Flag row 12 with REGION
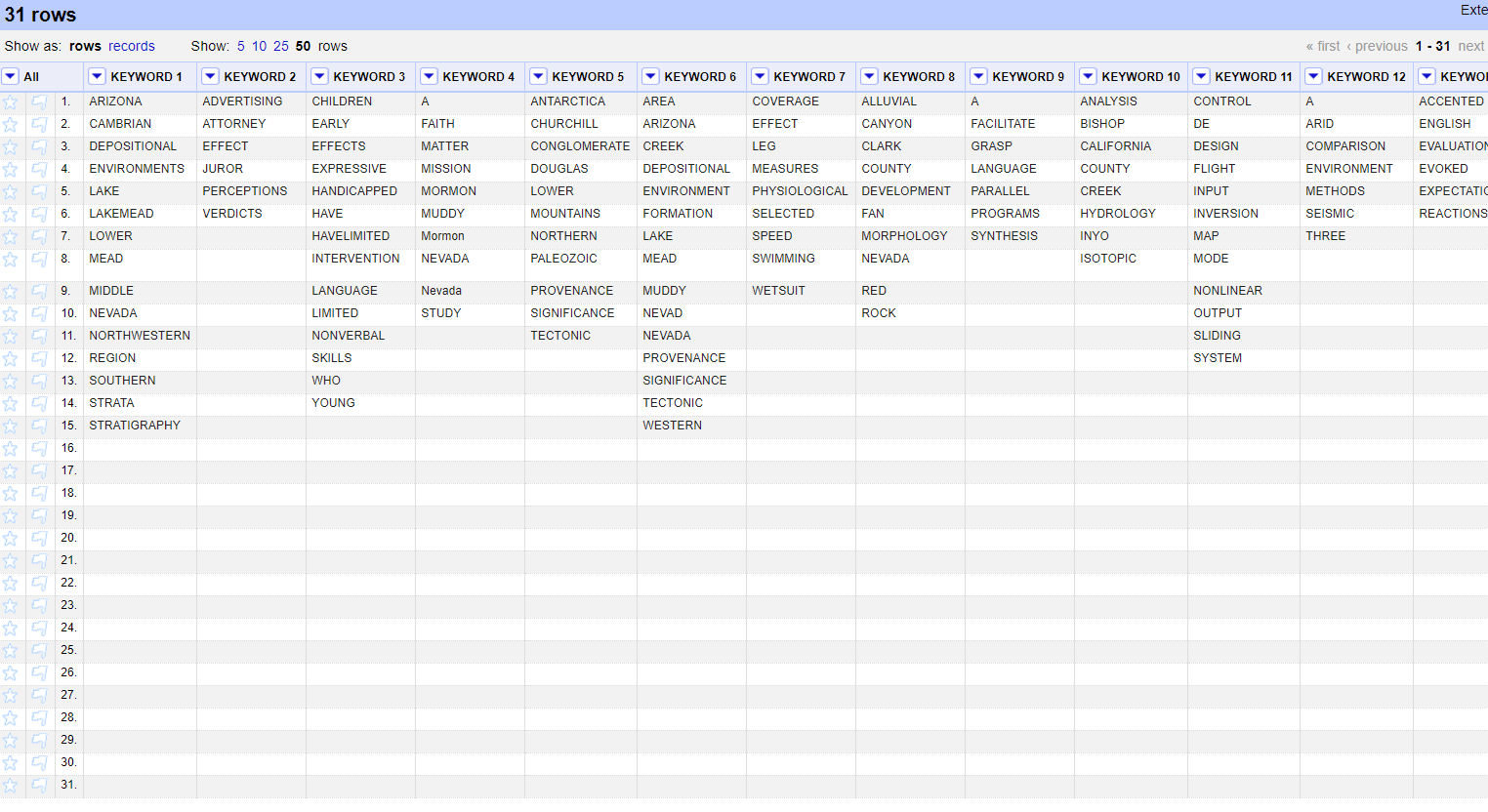This screenshot has height=812, width=1488. pos(39,358)
